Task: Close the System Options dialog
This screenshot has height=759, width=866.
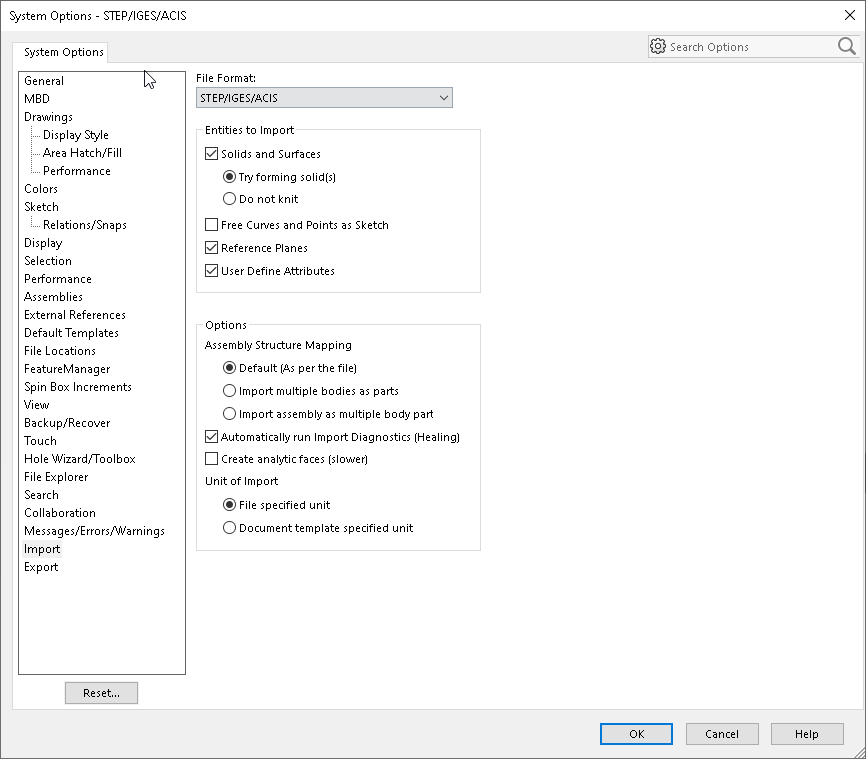Action: 850,15
